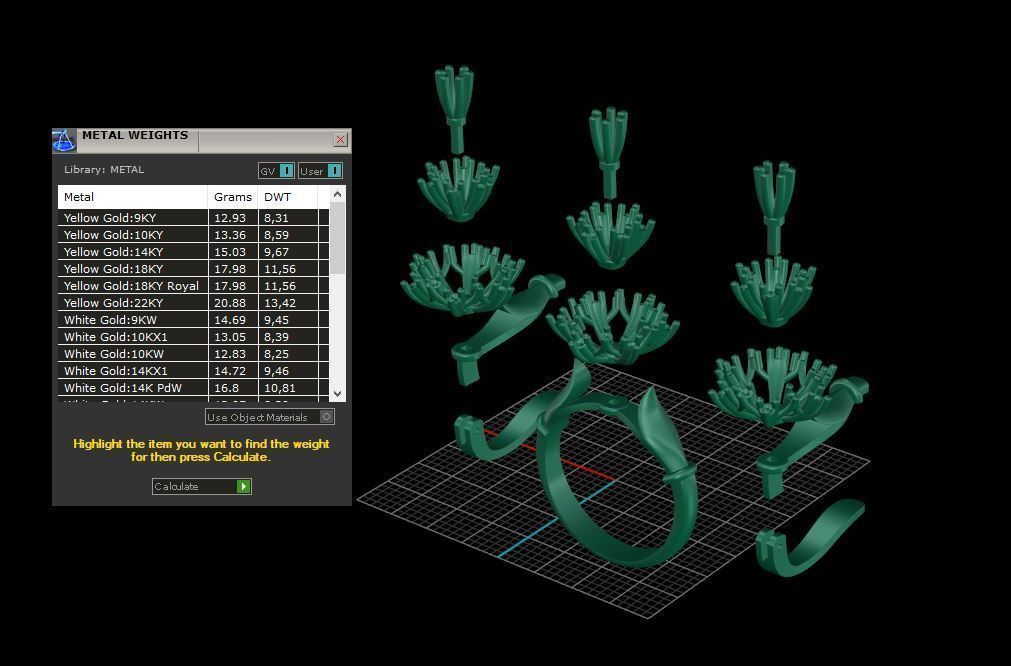The height and width of the screenshot is (666, 1011).
Task: Click the 12.93 grams value
Action: [230, 218]
